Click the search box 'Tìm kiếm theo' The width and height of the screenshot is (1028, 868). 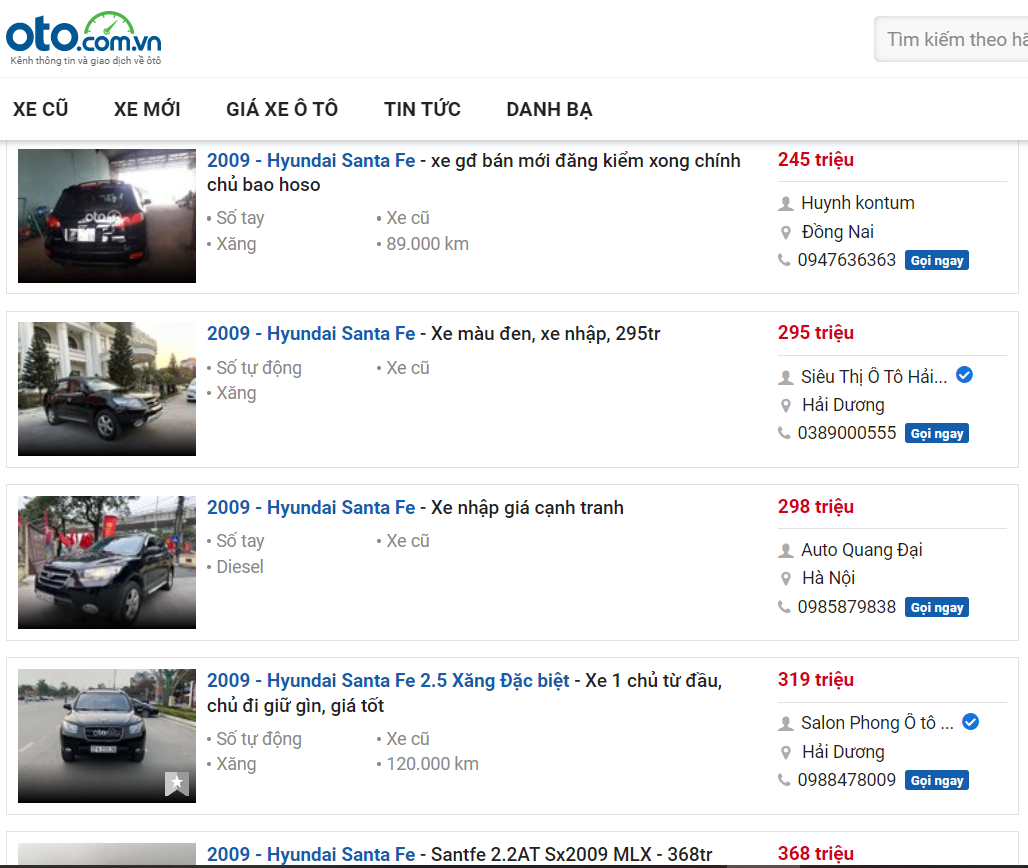tap(951, 39)
